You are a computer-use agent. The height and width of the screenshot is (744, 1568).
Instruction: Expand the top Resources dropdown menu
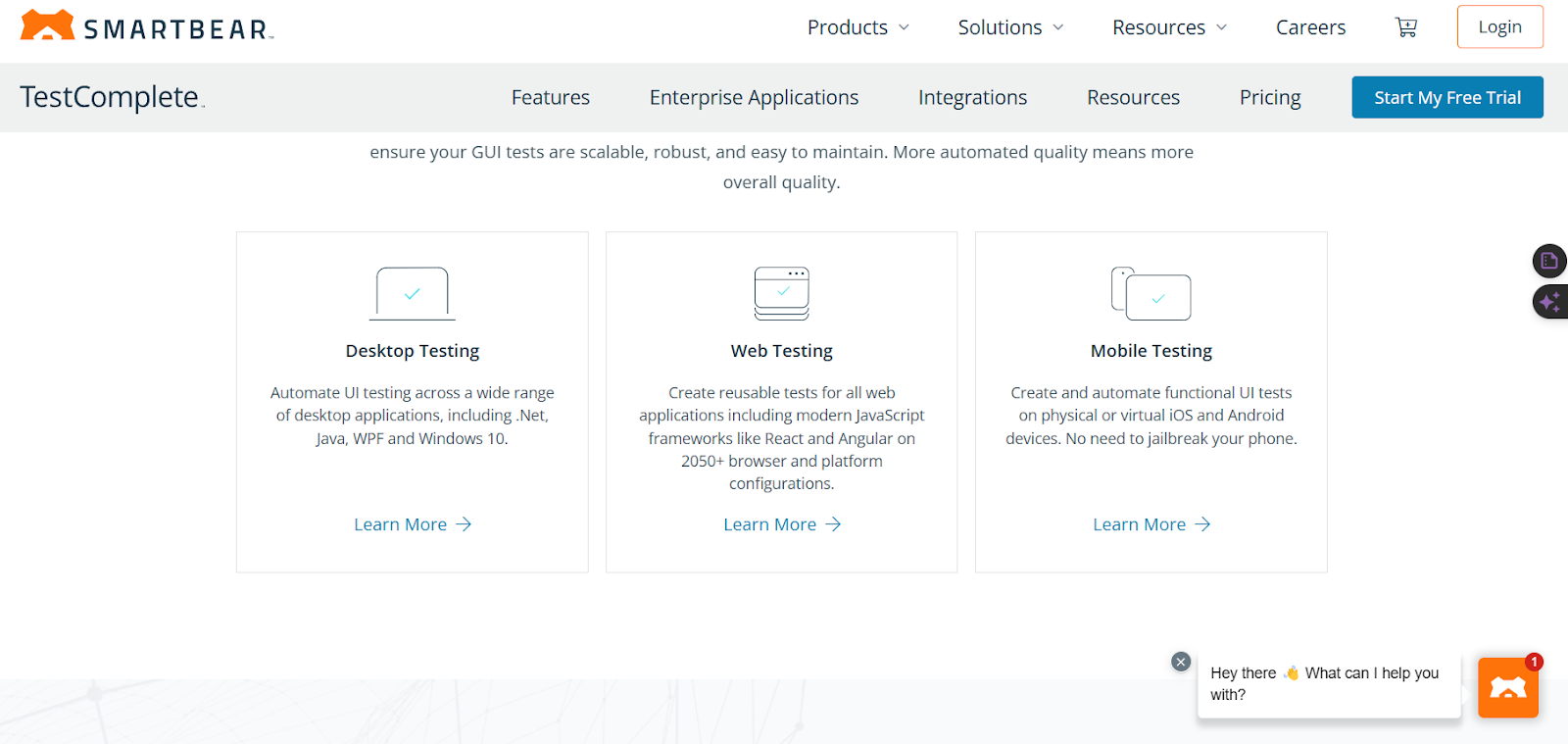coord(1169,27)
